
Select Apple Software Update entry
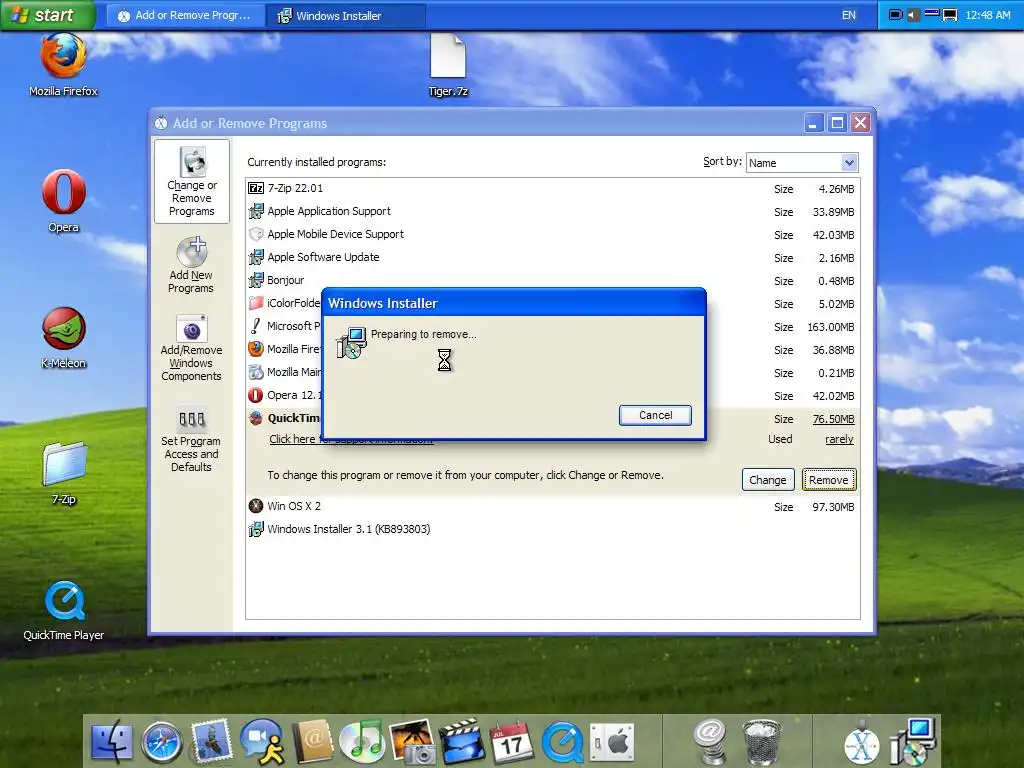pos(552,257)
